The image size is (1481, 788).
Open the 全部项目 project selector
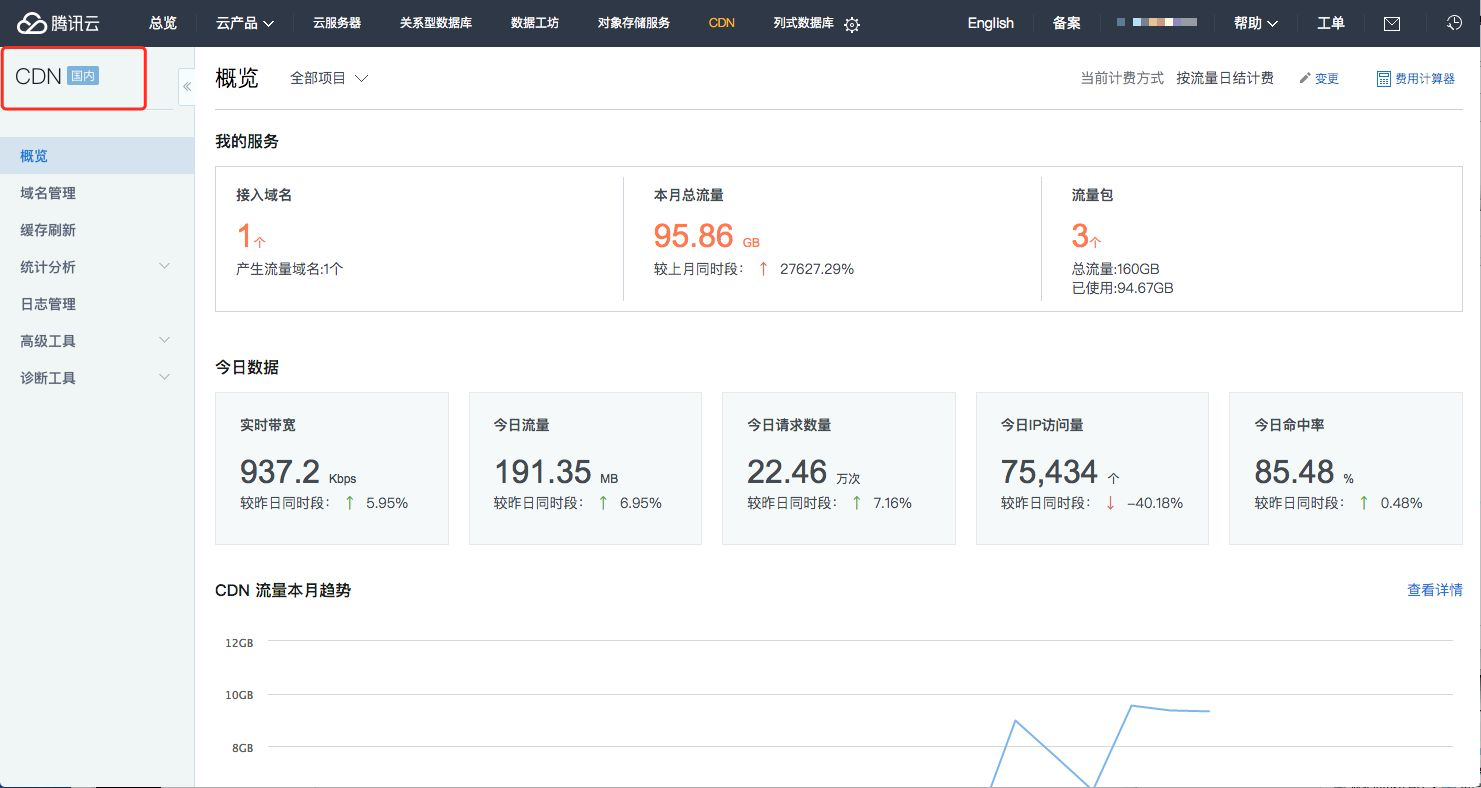(x=329, y=78)
